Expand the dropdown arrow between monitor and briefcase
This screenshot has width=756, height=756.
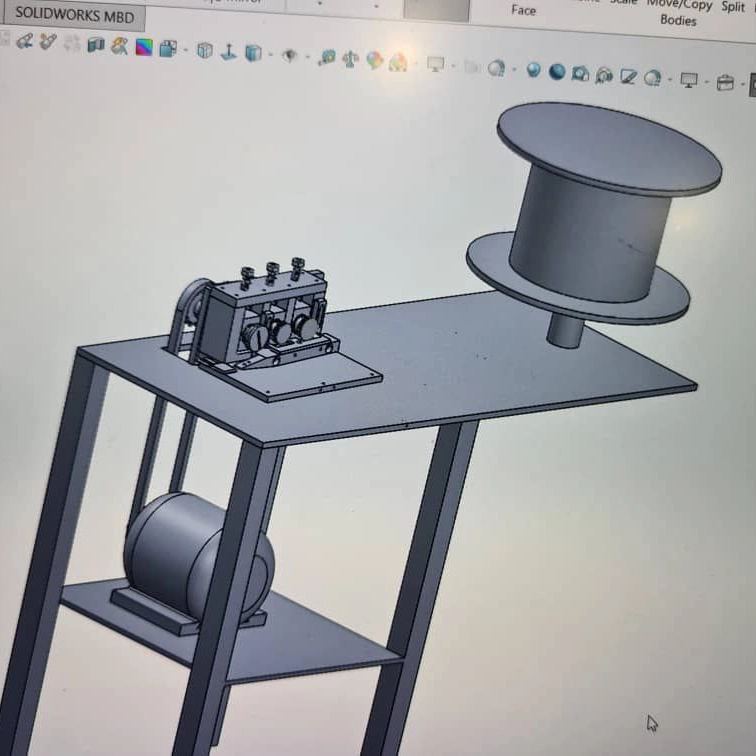coord(707,82)
